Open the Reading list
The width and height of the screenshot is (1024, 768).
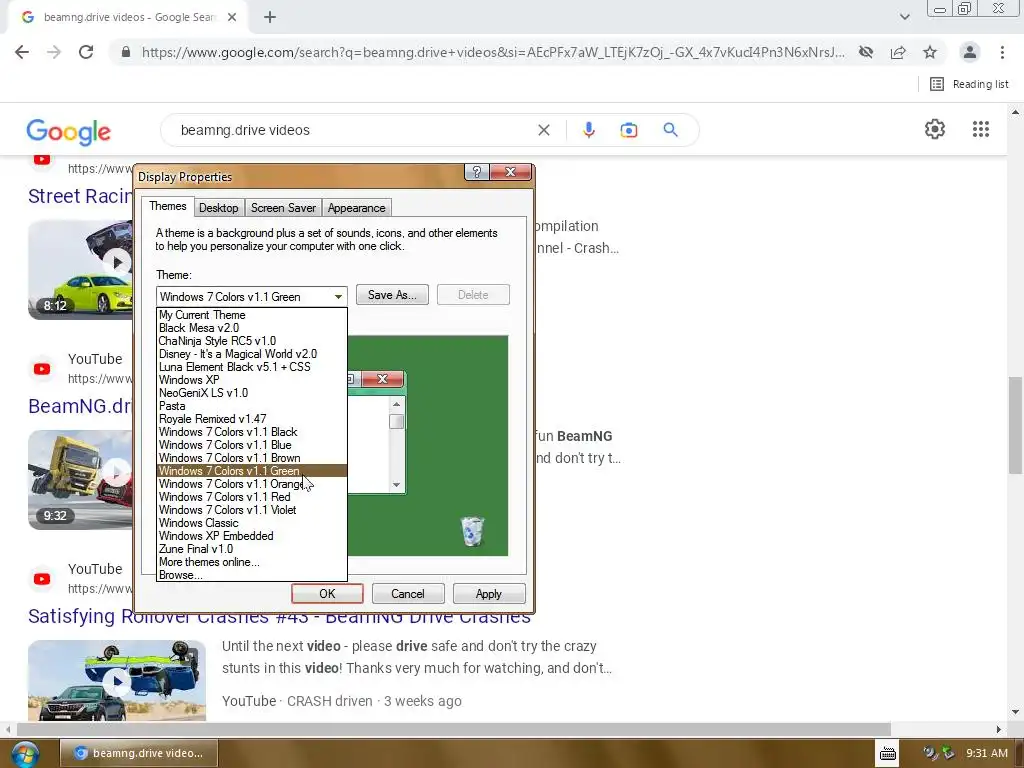969,84
